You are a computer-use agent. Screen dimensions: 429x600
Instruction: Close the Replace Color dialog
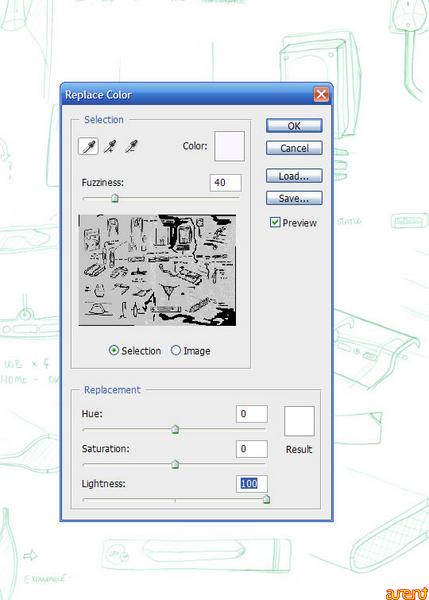coord(321,94)
